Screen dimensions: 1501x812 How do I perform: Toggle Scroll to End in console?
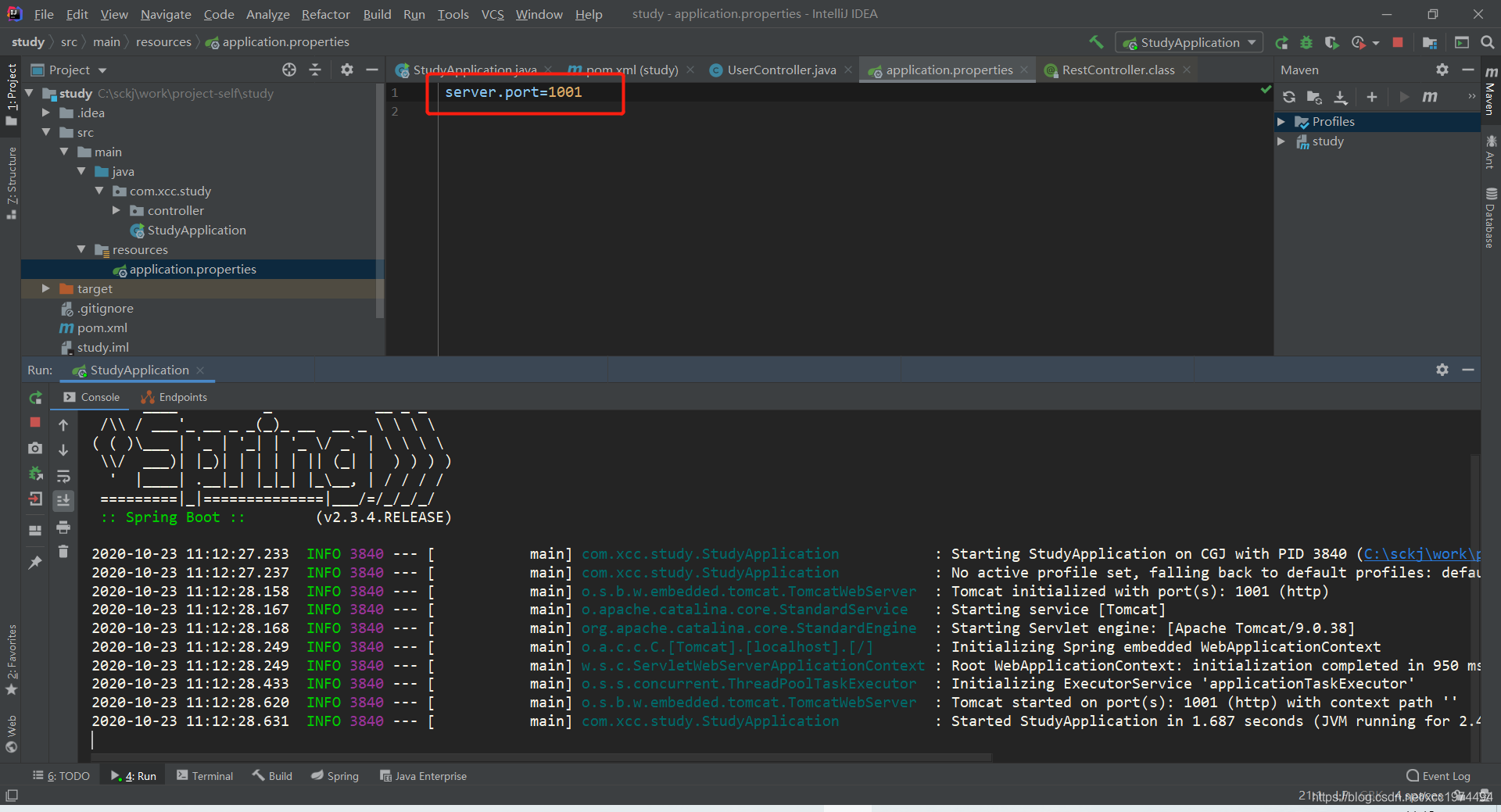(x=63, y=500)
